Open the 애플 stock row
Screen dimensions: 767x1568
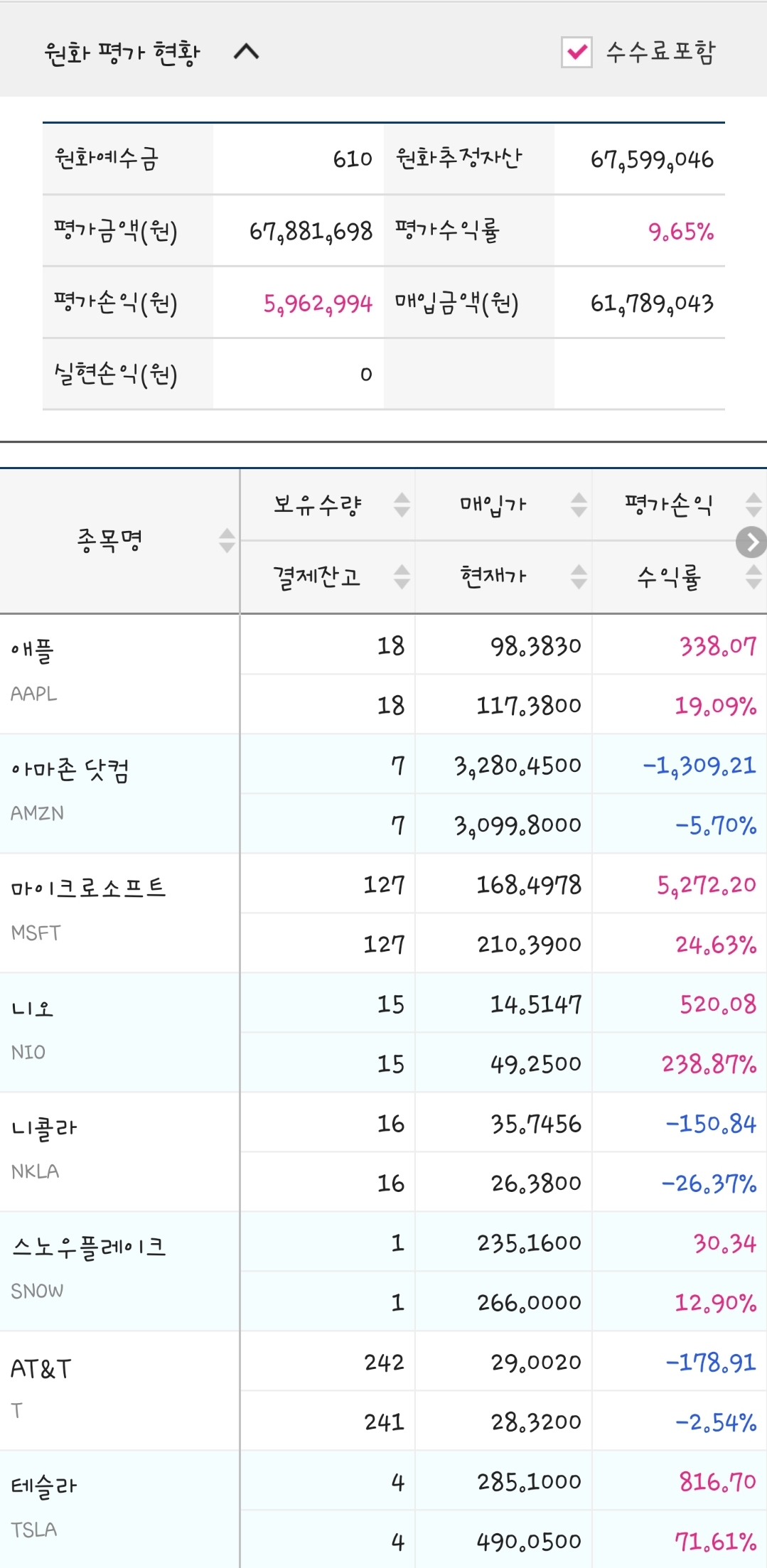point(383,674)
